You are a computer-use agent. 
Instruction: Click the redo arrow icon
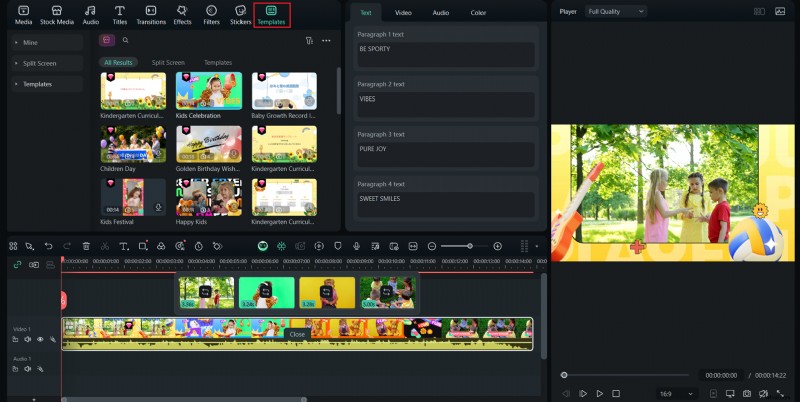(x=67, y=246)
